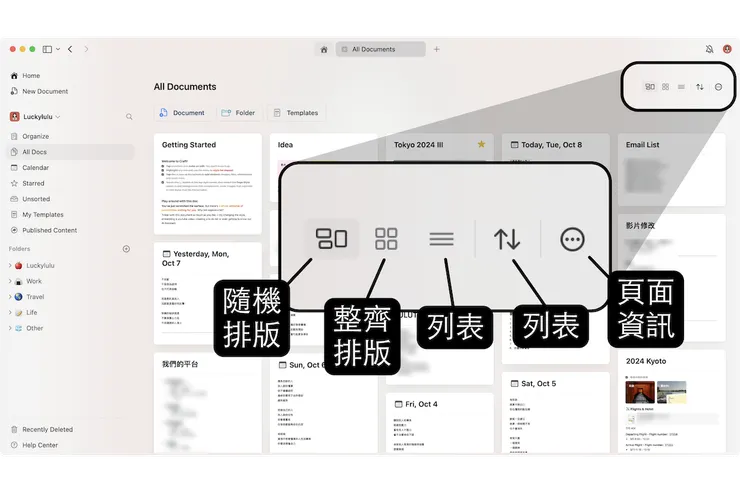
Task: Expand the Work folder chevron
Action: point(10,281)
